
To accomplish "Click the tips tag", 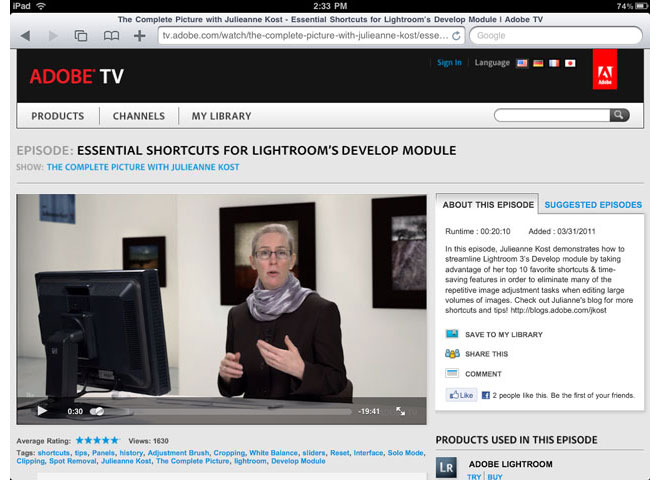I will [81, 453].
